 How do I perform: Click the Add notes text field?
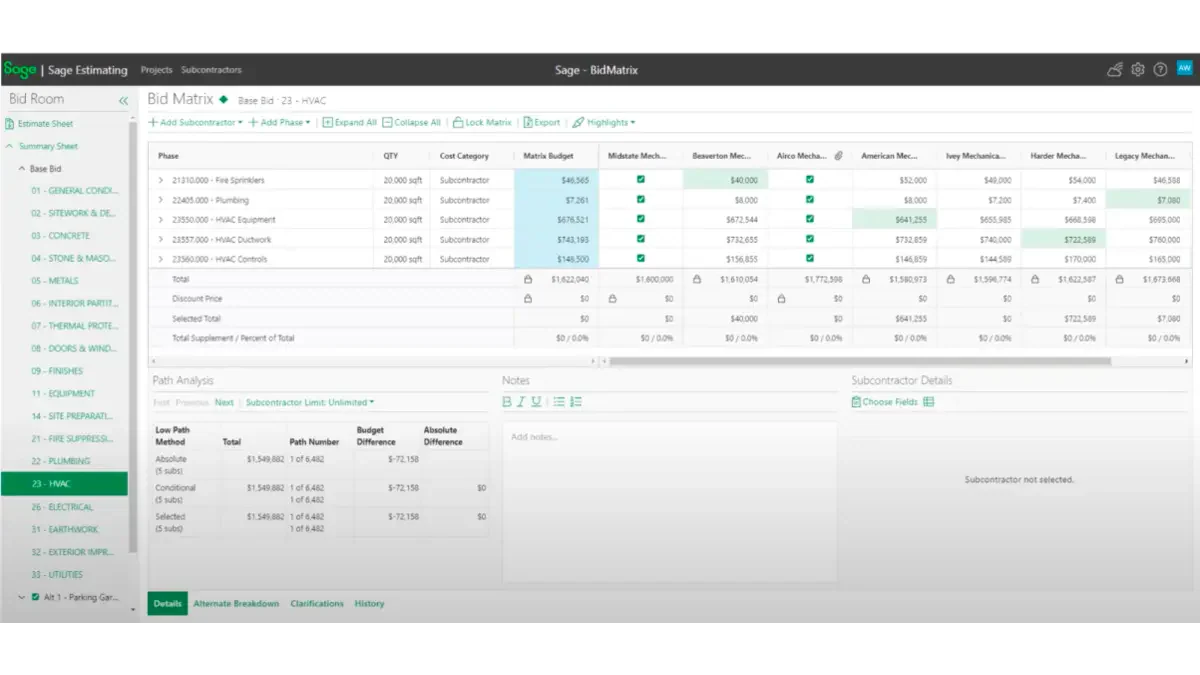point(669,502)
